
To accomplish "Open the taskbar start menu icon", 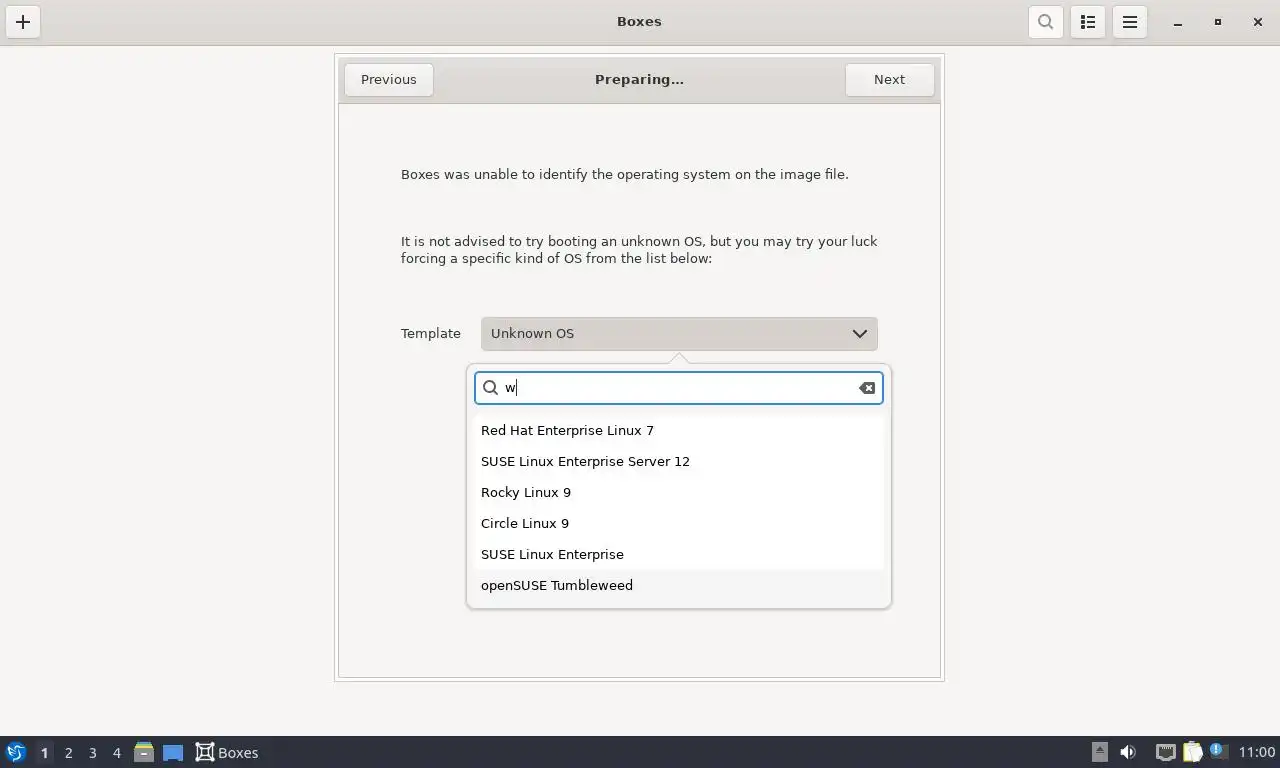I will (15, 752).
